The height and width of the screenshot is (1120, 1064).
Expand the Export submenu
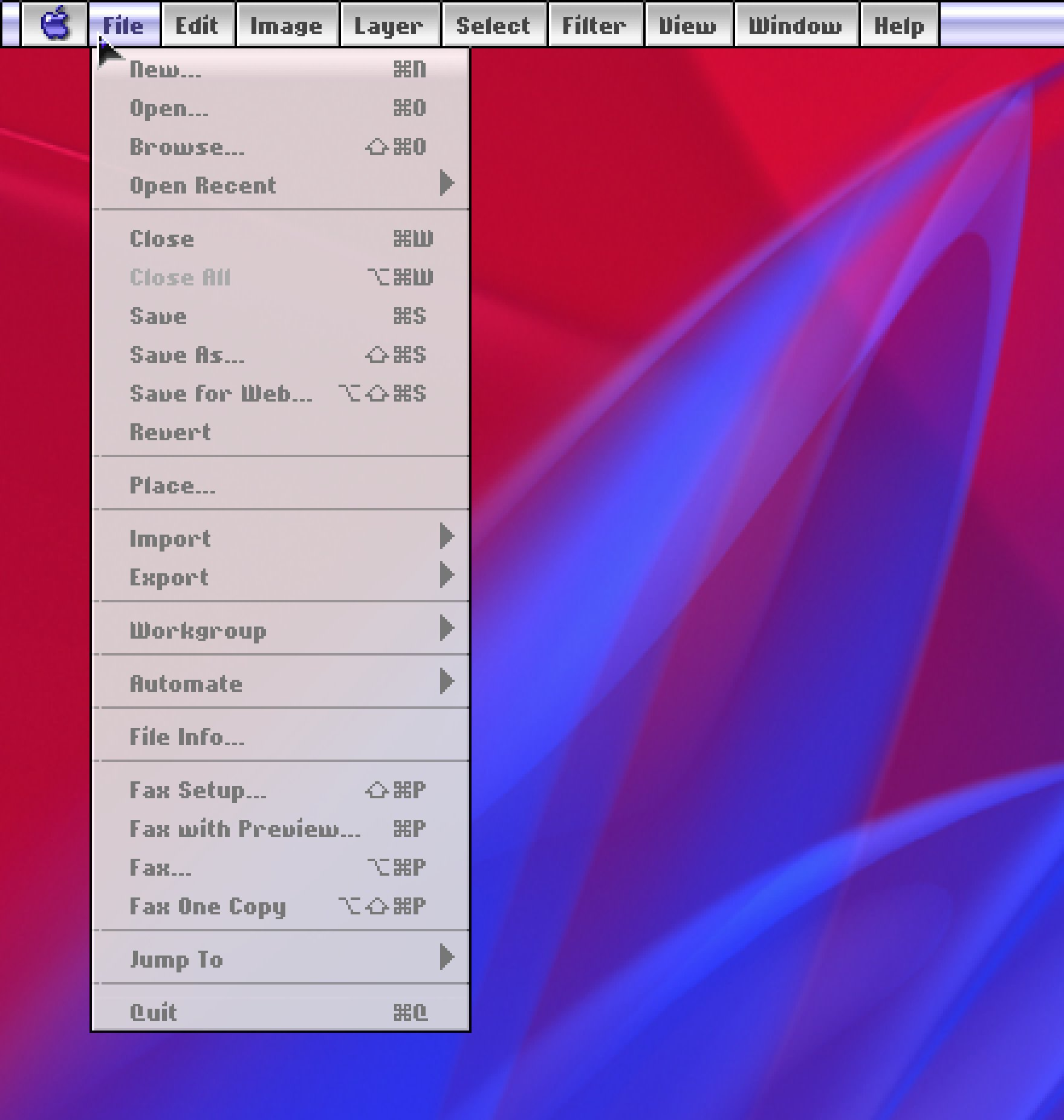pyautogui.click(x=281, y=577)
